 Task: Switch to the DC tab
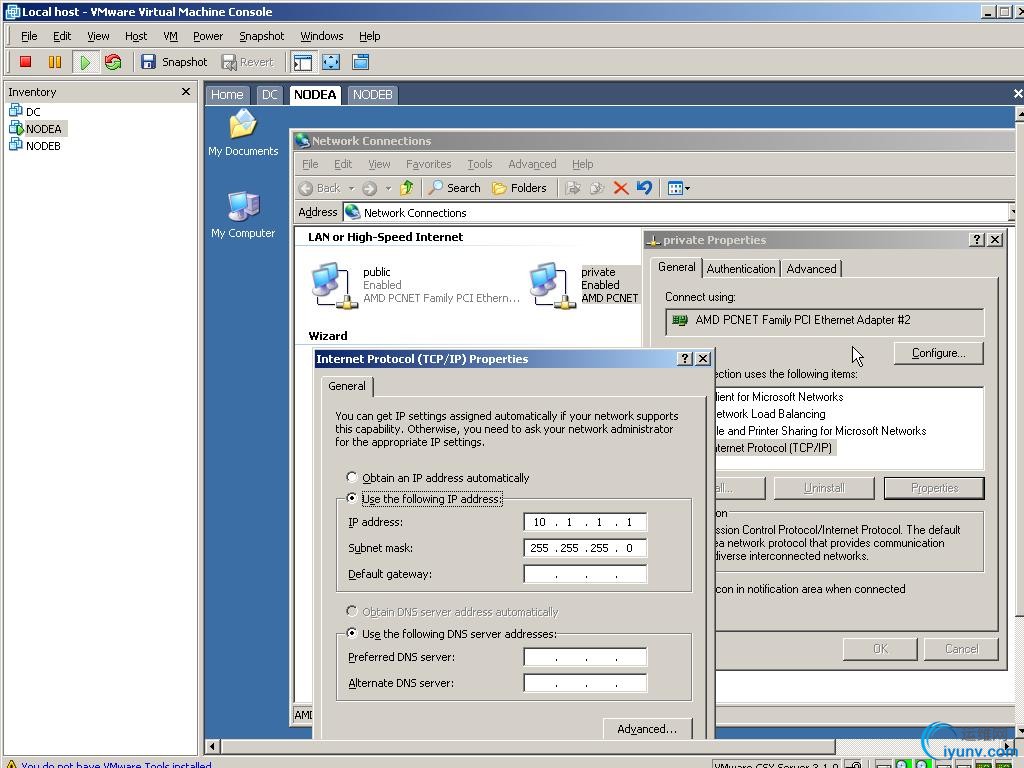tap(269, 95)
